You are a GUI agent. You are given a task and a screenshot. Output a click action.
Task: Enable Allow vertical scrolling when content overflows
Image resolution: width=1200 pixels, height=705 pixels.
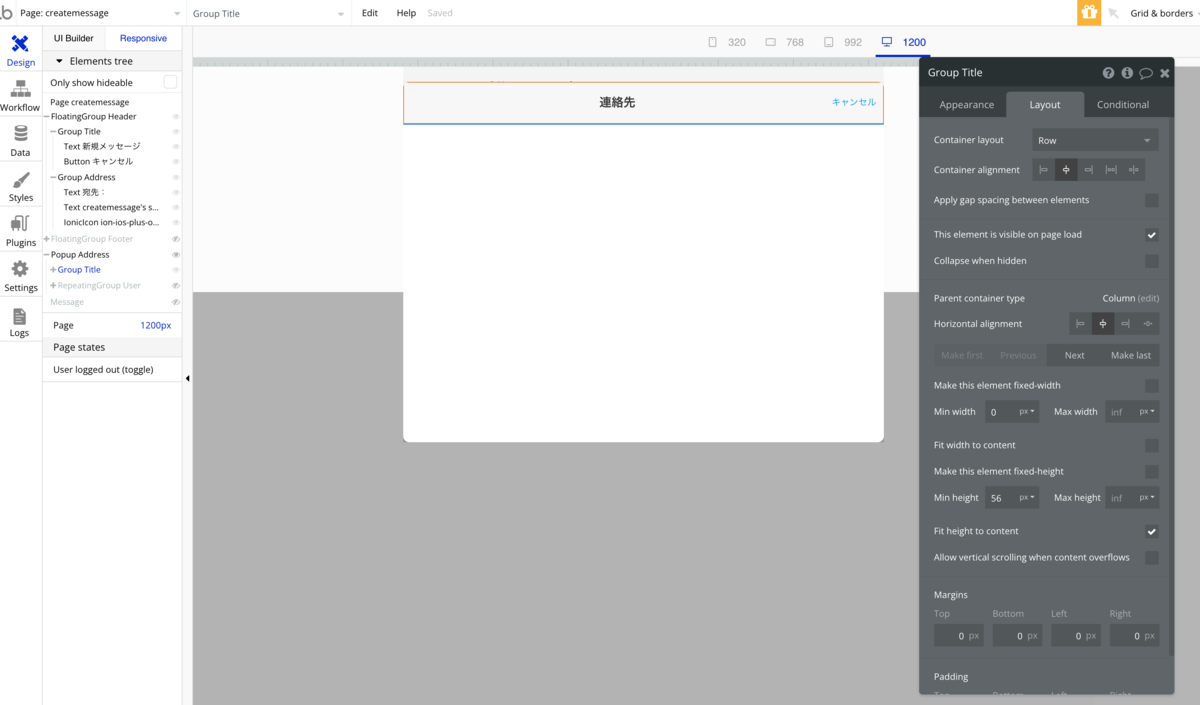[1152, 558]
